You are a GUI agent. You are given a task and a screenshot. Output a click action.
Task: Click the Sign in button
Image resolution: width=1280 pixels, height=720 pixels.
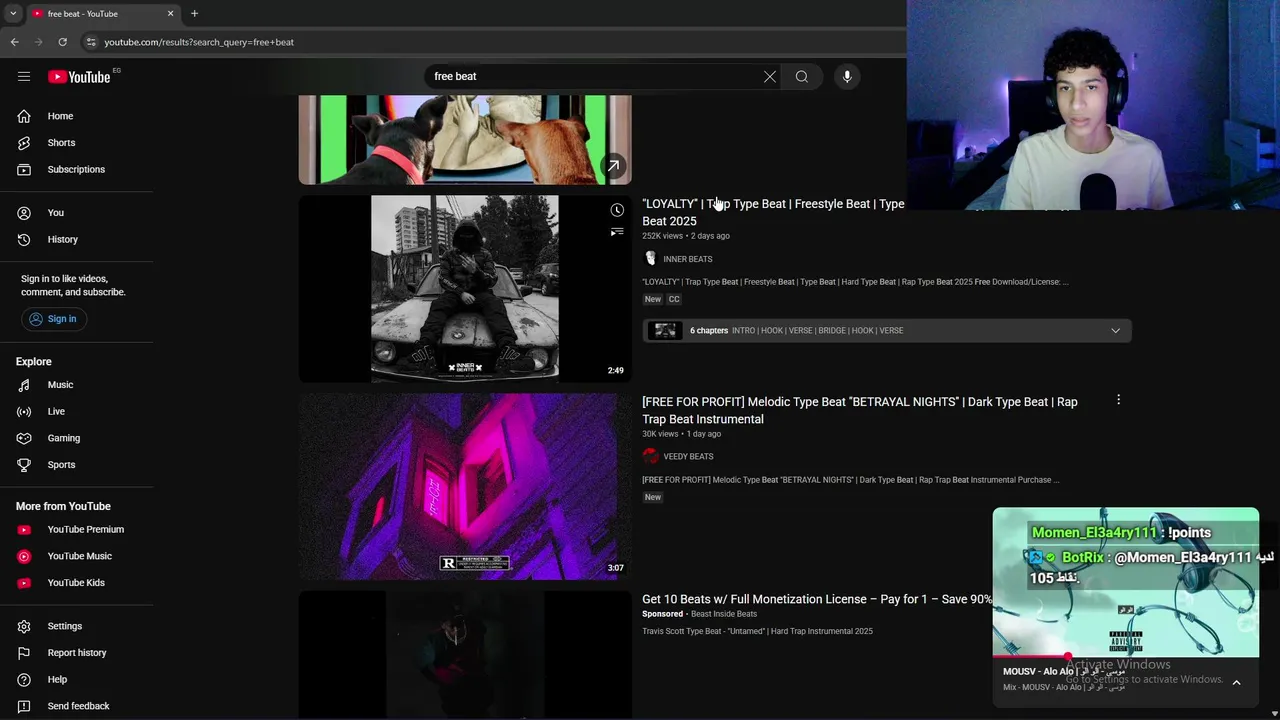pyautogui.click(x=54, y=319)
